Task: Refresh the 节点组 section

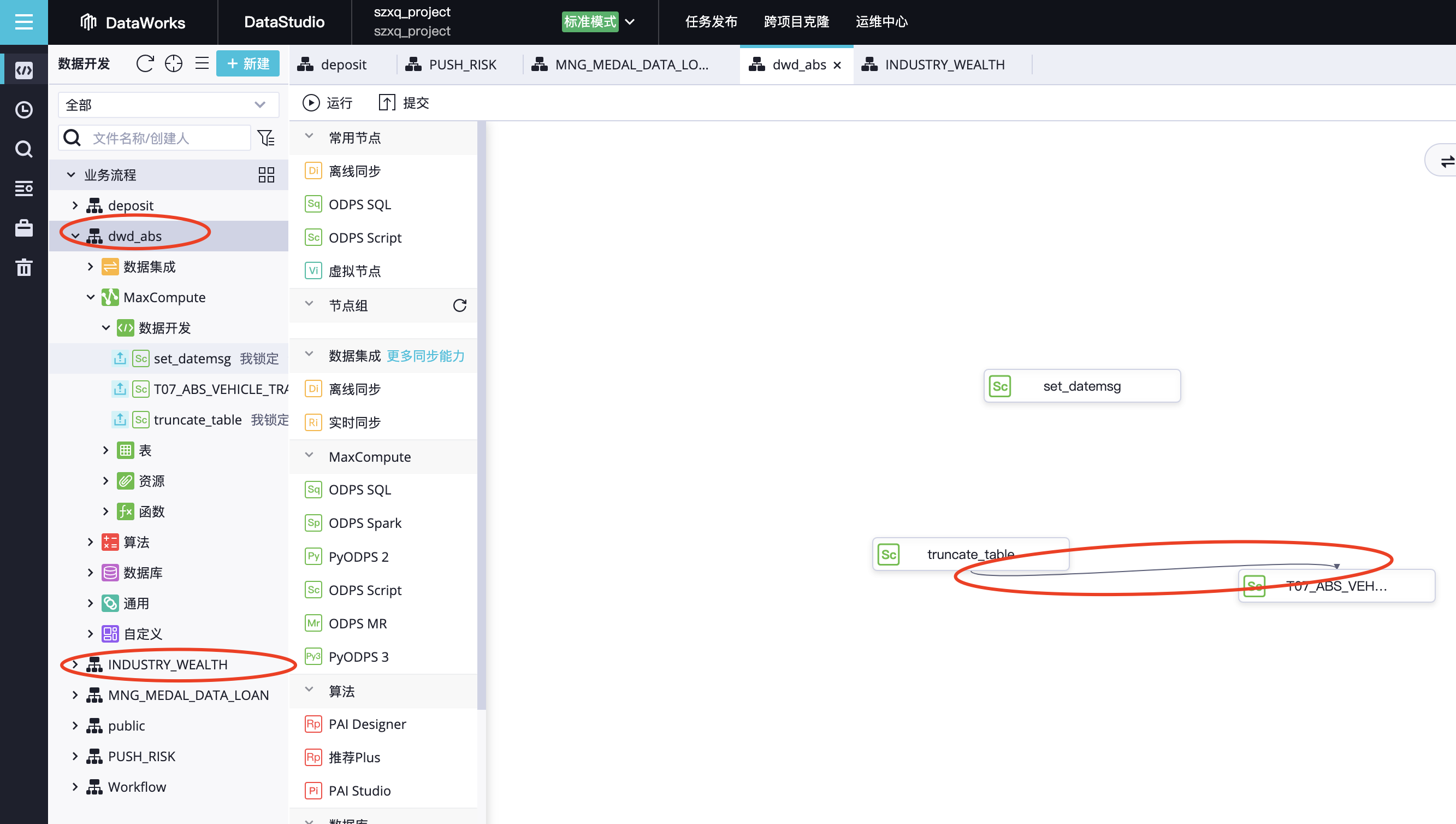Action: tap(460, 305)
